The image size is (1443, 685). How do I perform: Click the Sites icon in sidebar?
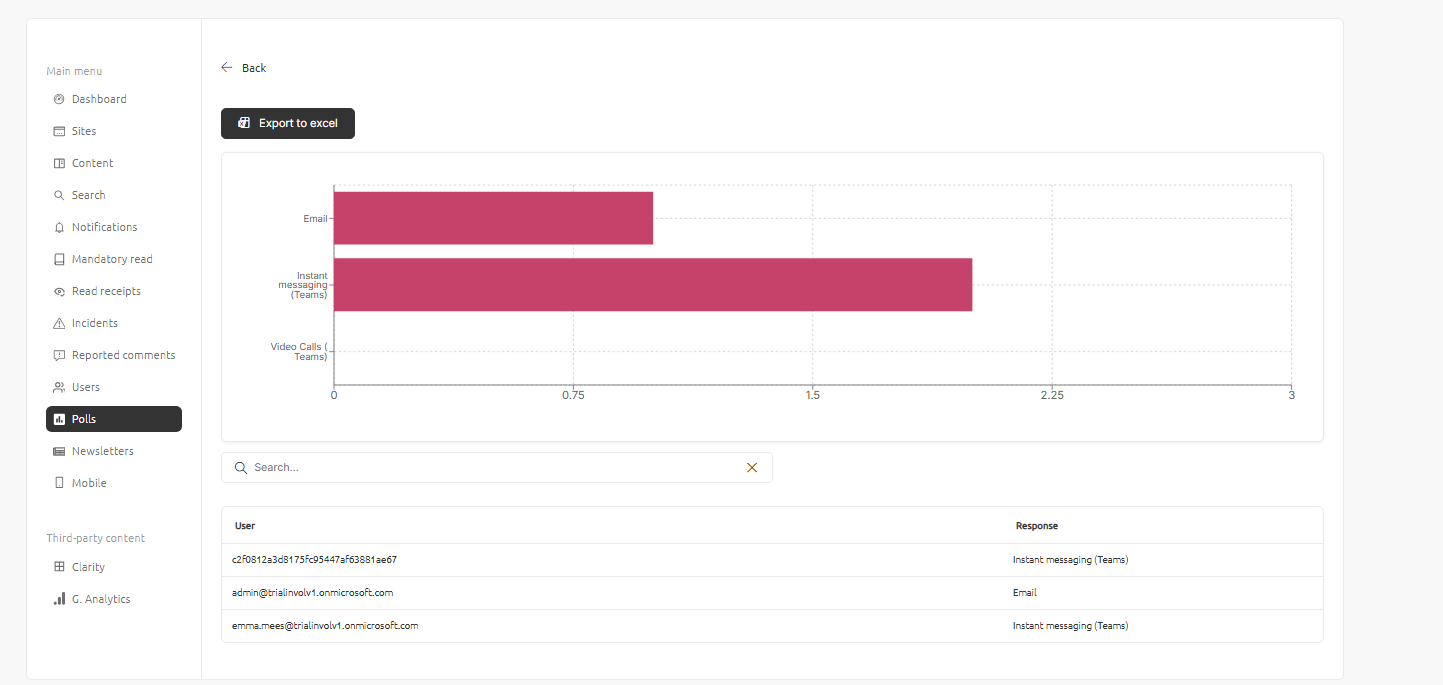coord(59,131)
